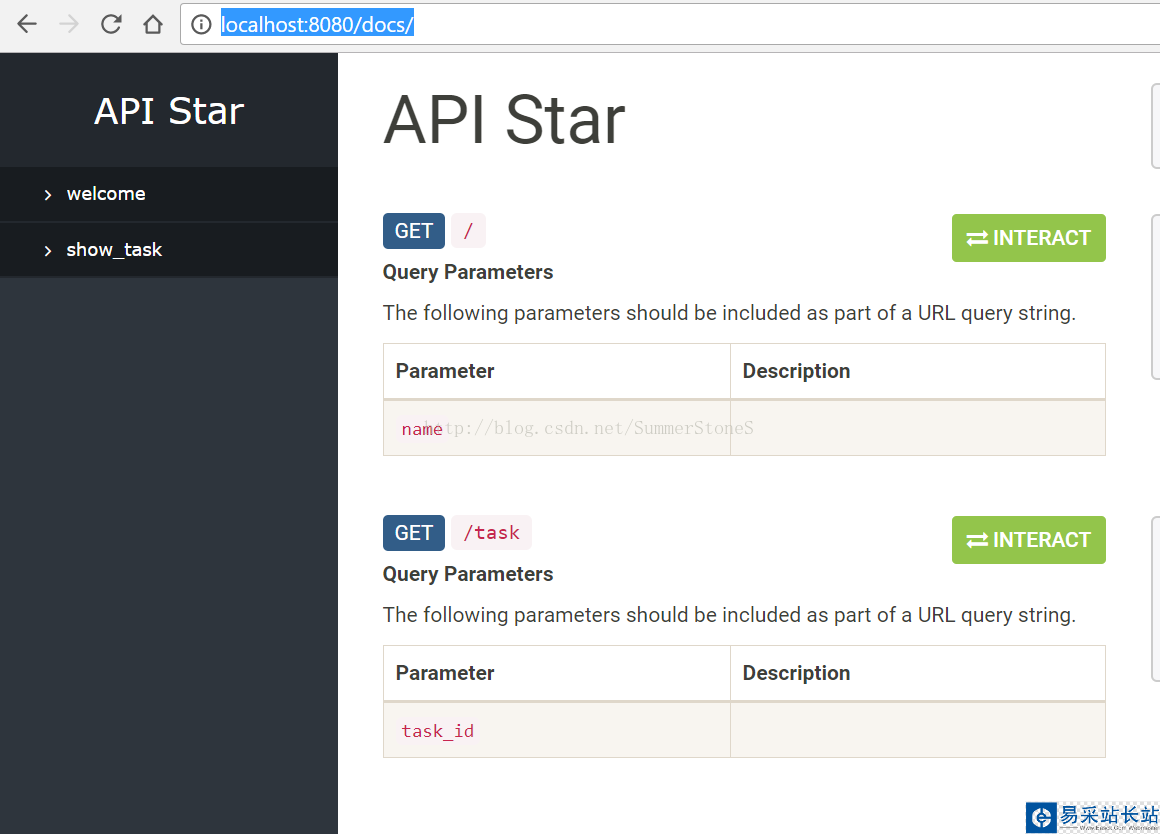Click the GET badge beside the / path
This screenshot has width=1160, height=834.
pyautogui.click(x=414, y=231)
